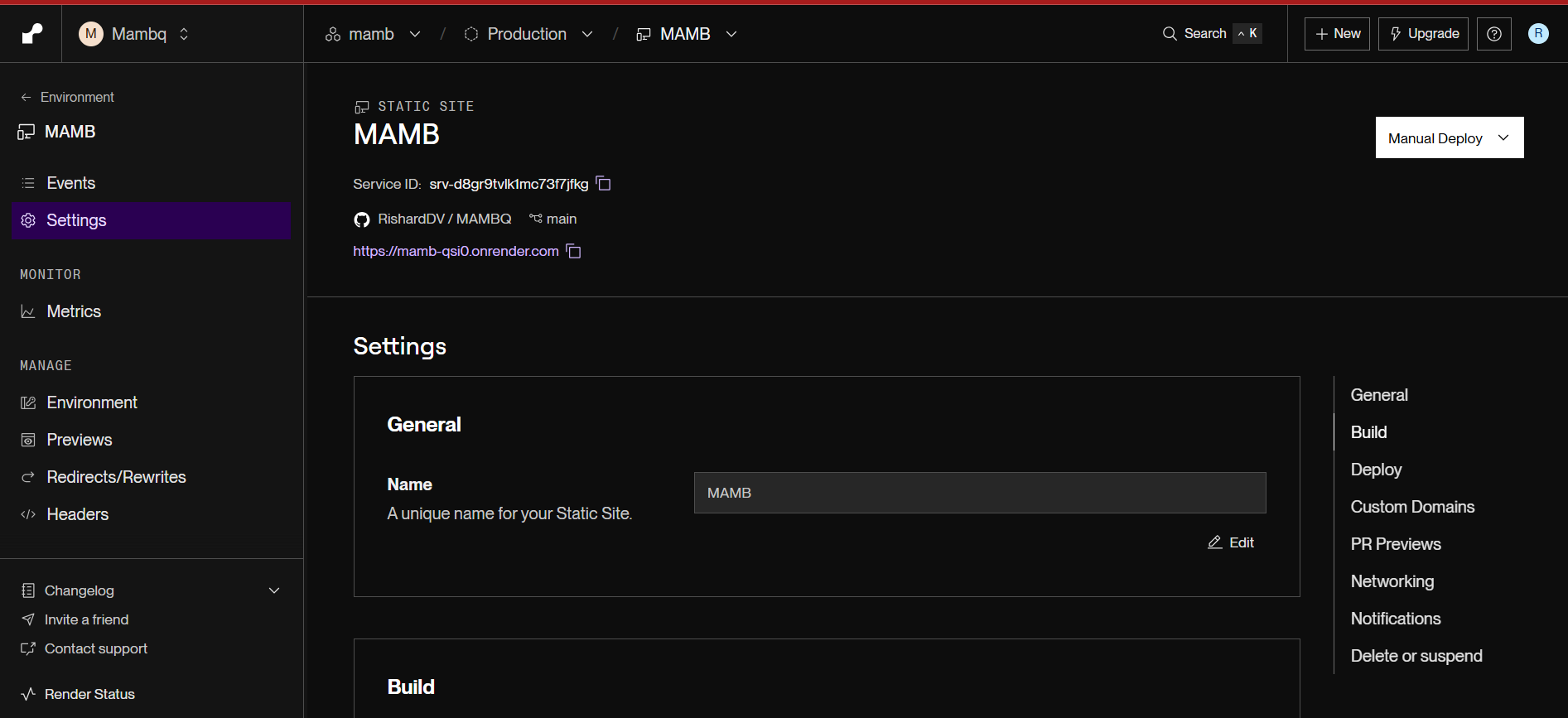The image size is (1568, 718).
Task: Jump to Notifications section
Action: click(1396, 619)
